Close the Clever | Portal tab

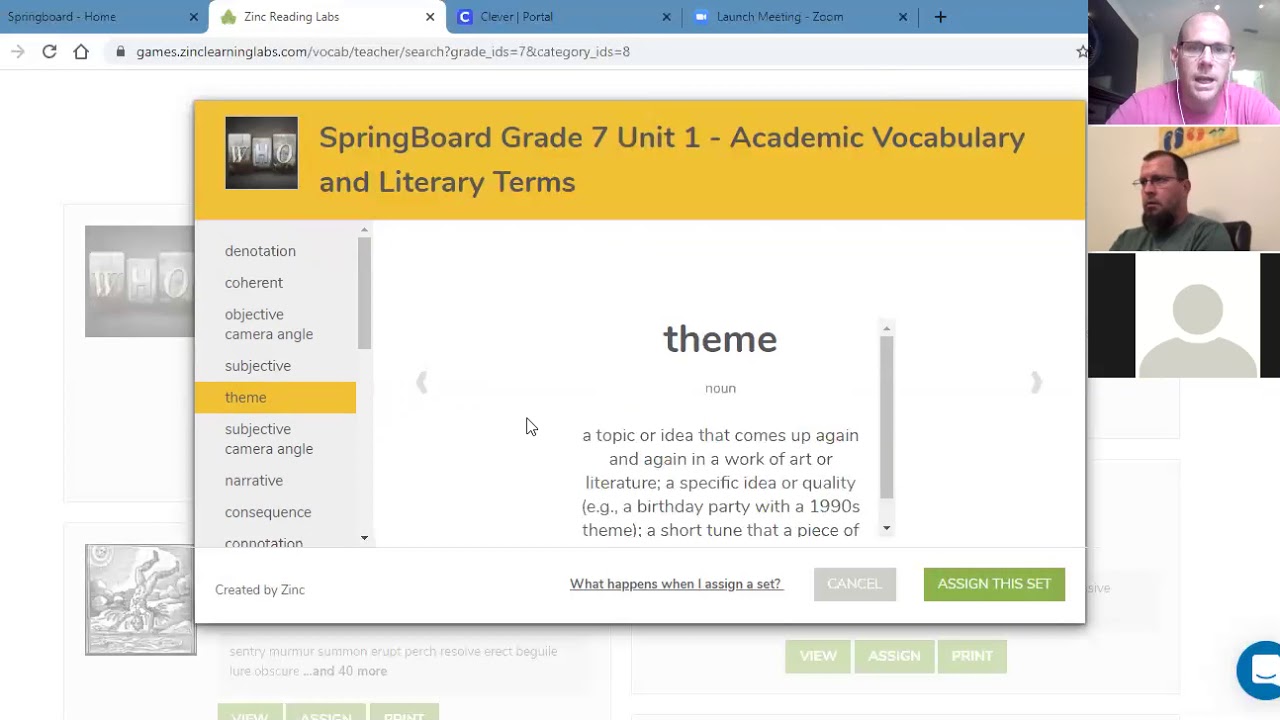pos(667,17)
